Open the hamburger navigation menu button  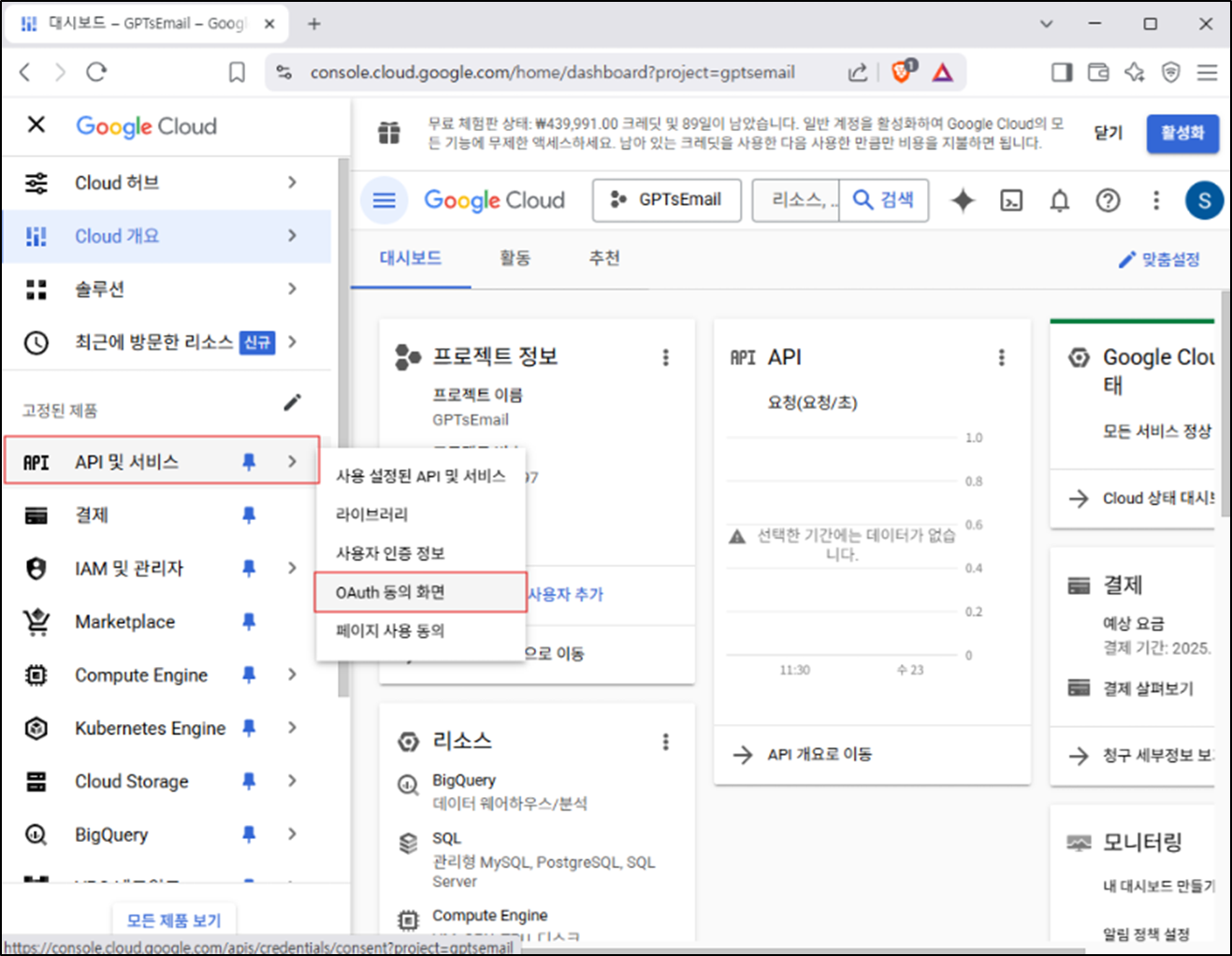384,200
